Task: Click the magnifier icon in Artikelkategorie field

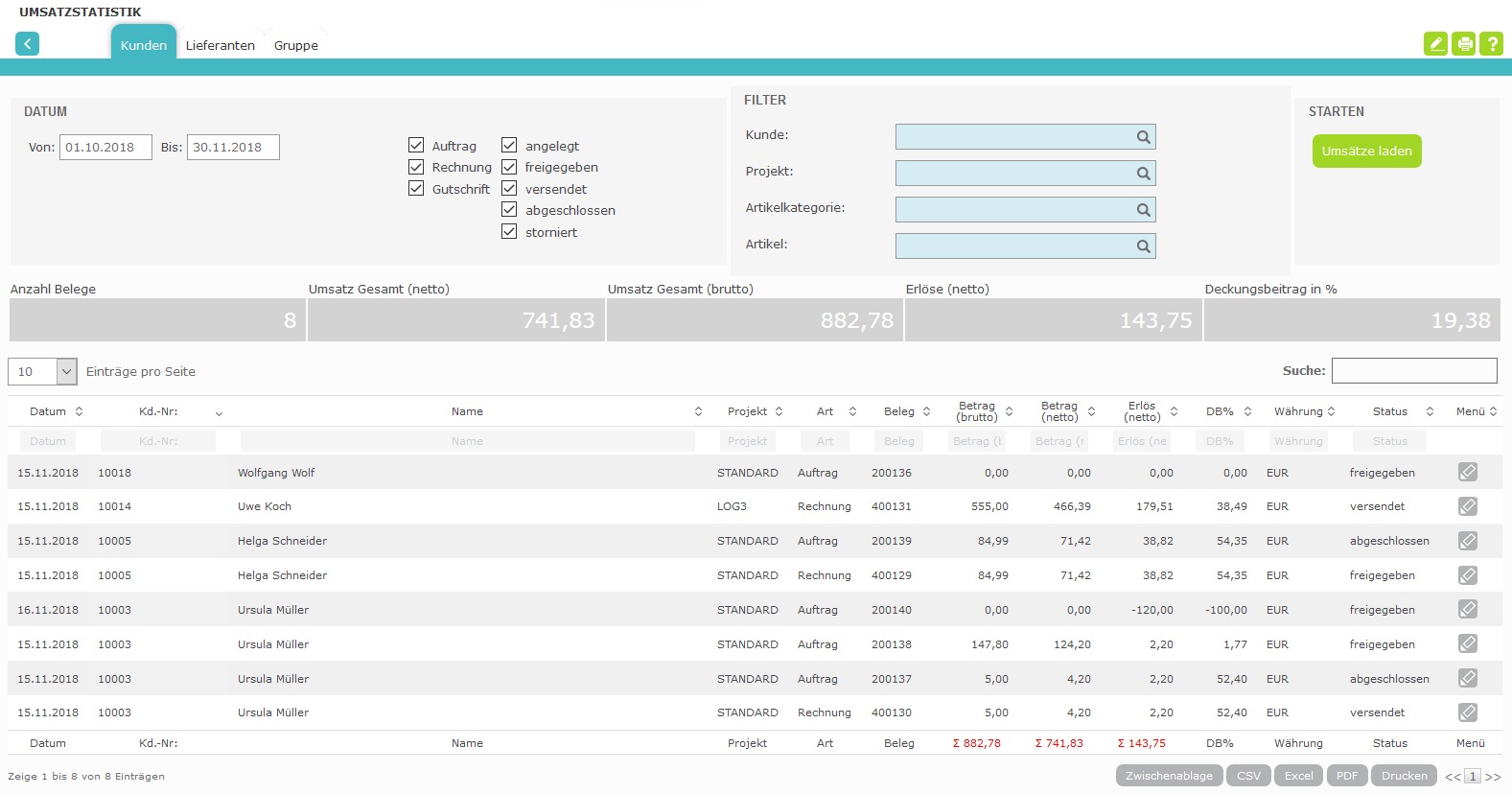Action: pos(1143,210)
